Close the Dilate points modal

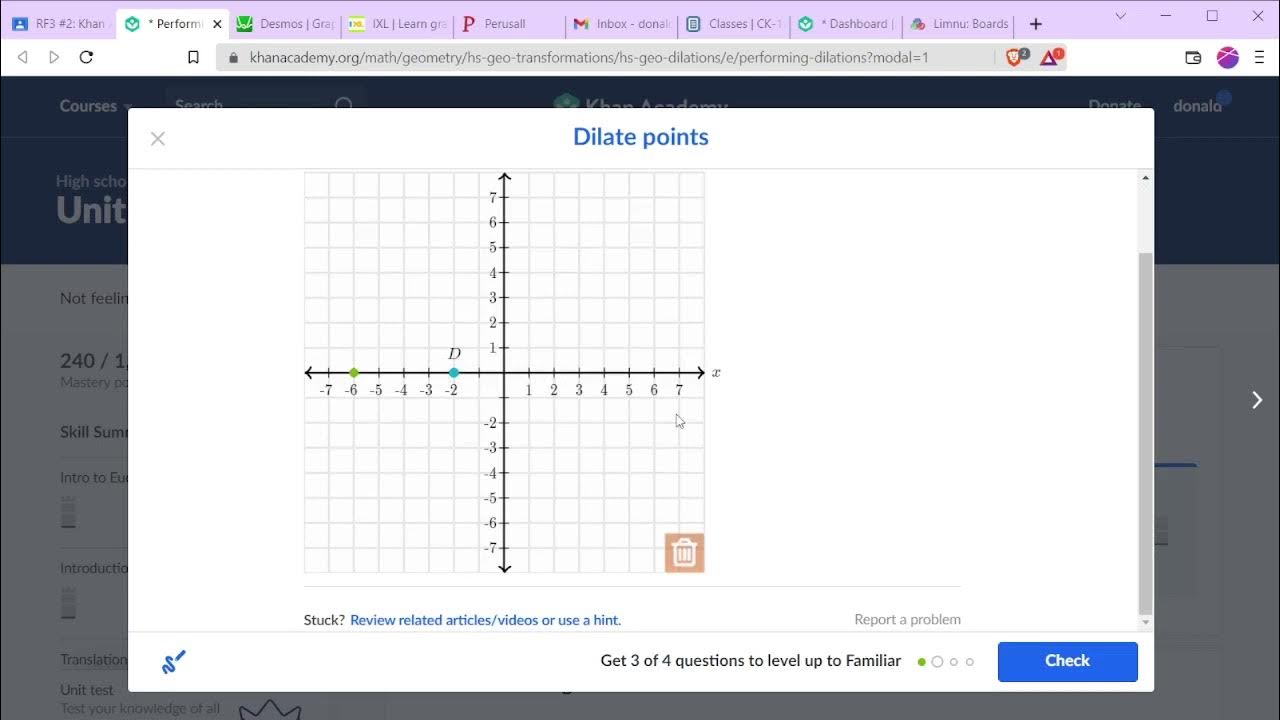coord(157,139)
